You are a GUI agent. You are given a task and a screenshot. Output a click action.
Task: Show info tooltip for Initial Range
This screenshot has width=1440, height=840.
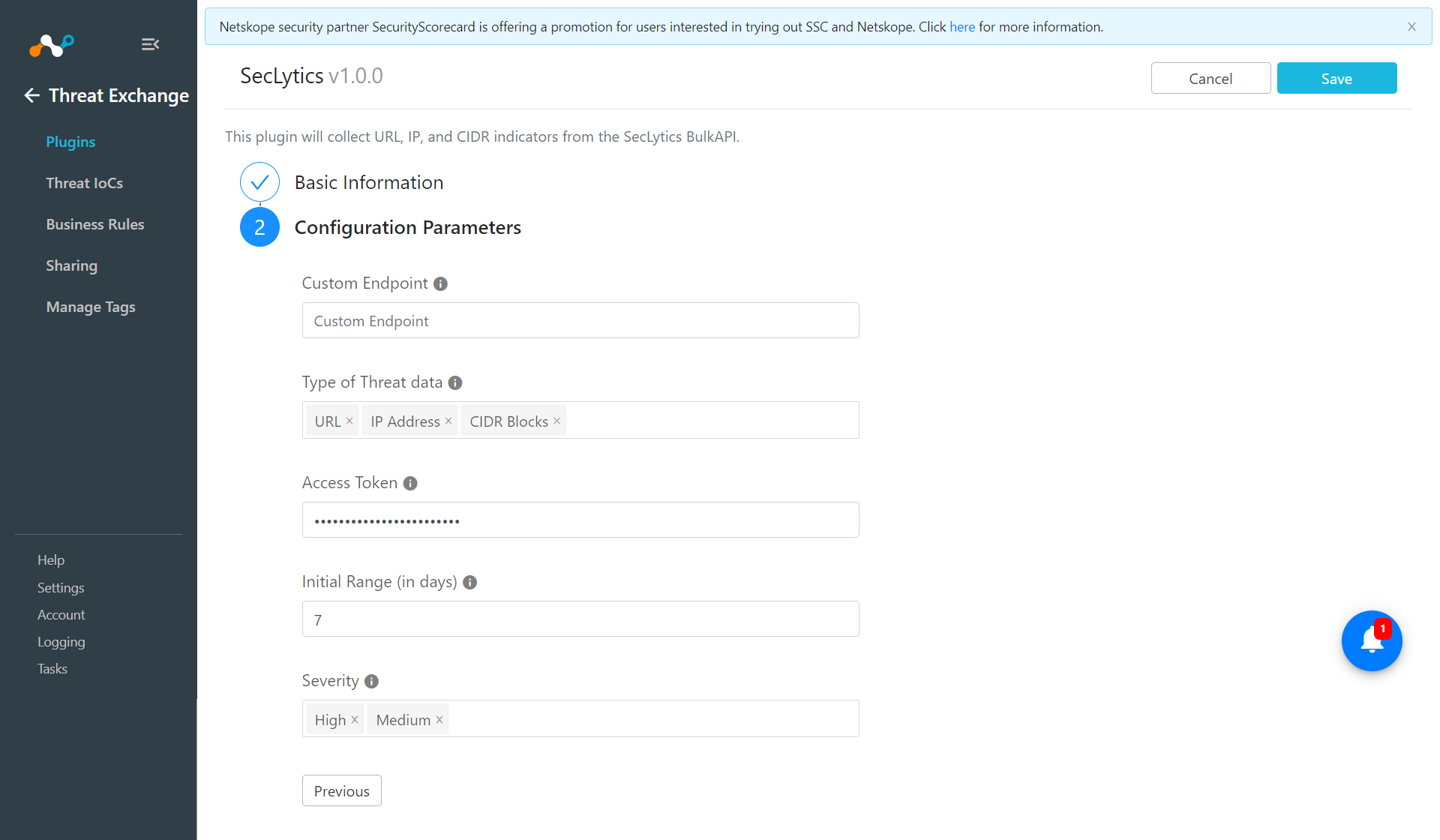(x=470, y=582)
